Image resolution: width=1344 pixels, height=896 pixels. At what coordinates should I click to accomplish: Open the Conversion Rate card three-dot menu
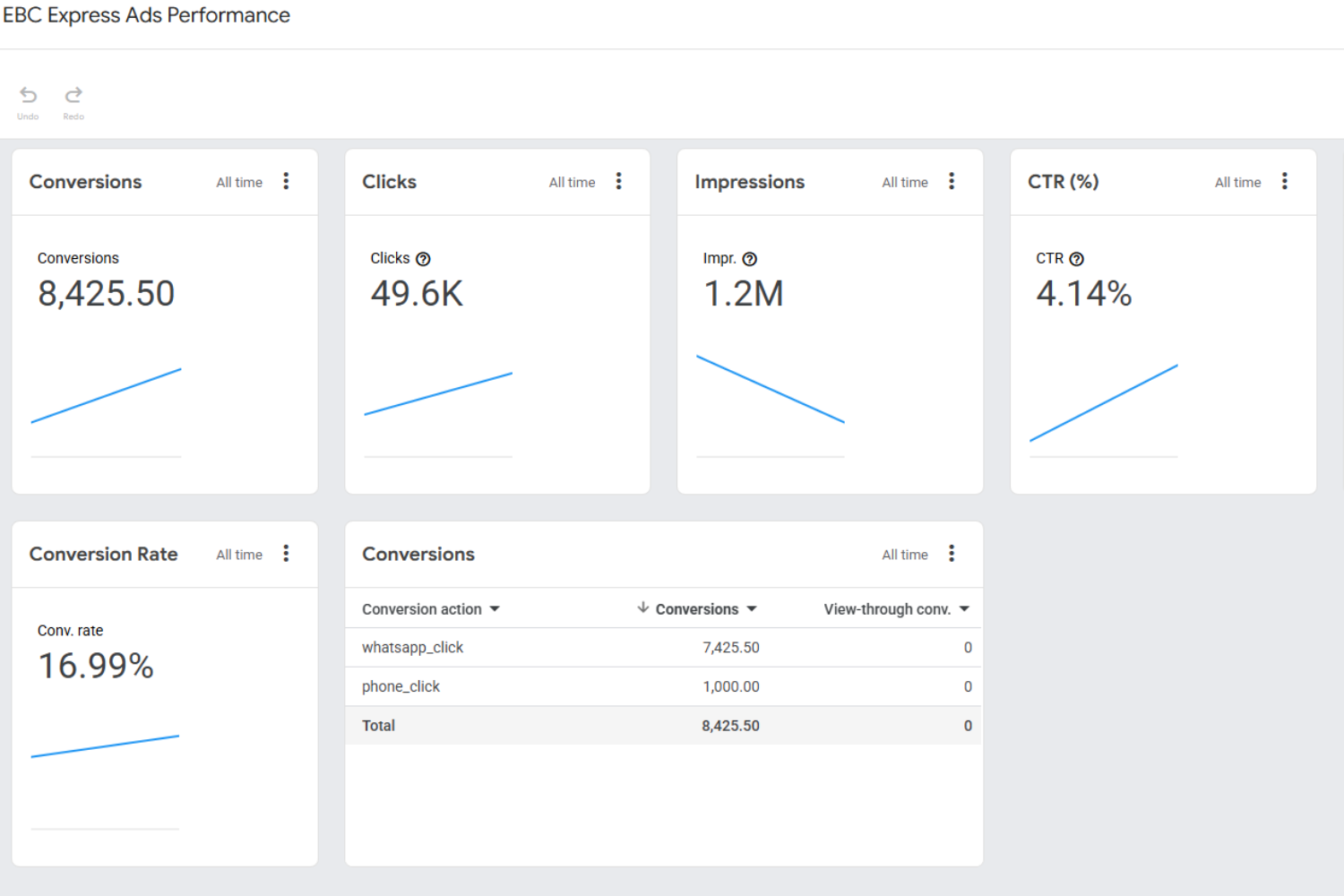[x=286, y=554]
